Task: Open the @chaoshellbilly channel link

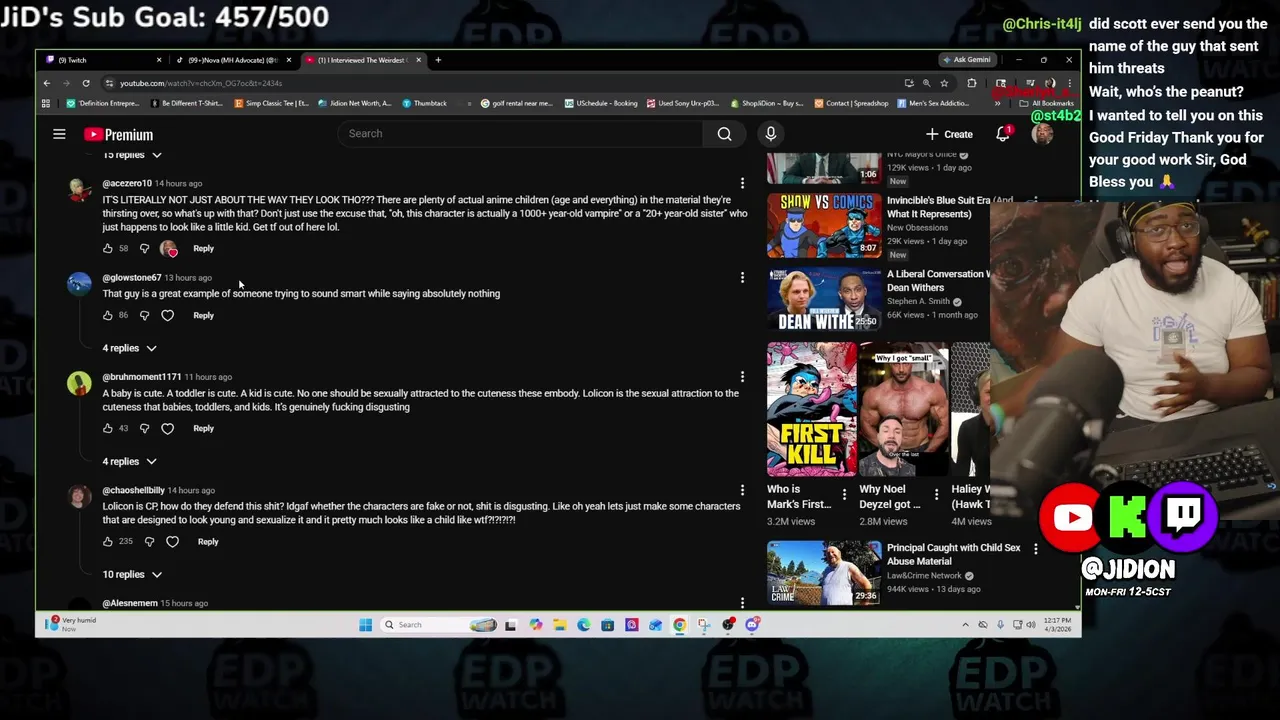Action: click(133, 490)
